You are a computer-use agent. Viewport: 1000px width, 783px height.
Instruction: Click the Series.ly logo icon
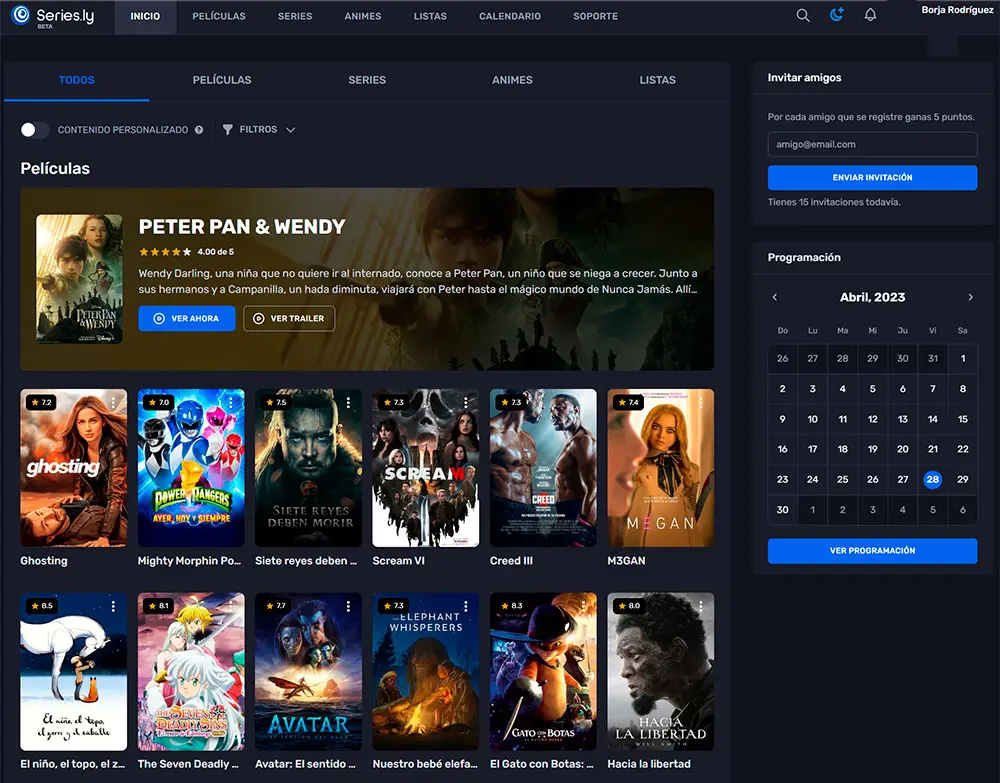click(x=21, y=15)
